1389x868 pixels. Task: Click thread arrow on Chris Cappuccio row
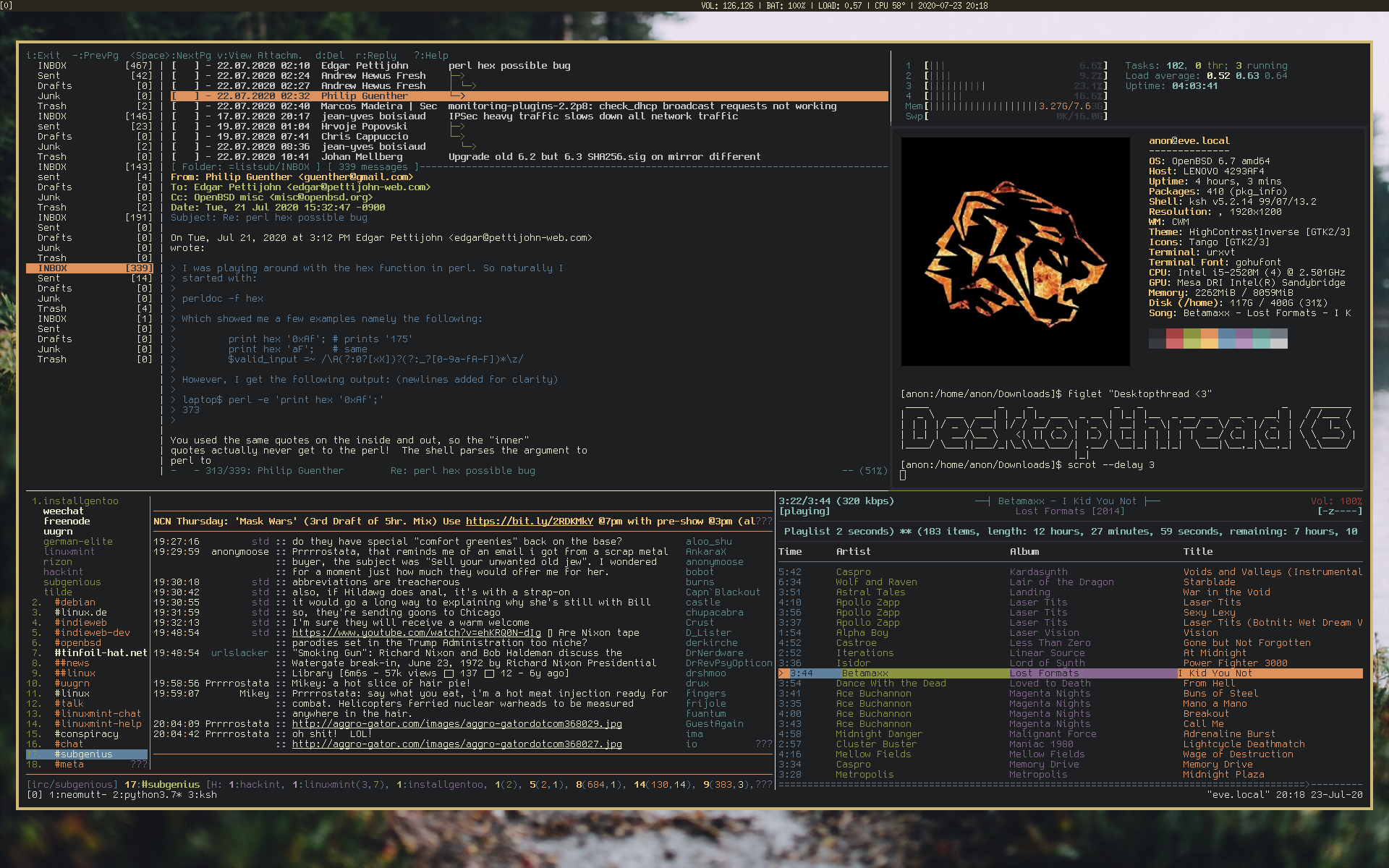coord(457,136)
